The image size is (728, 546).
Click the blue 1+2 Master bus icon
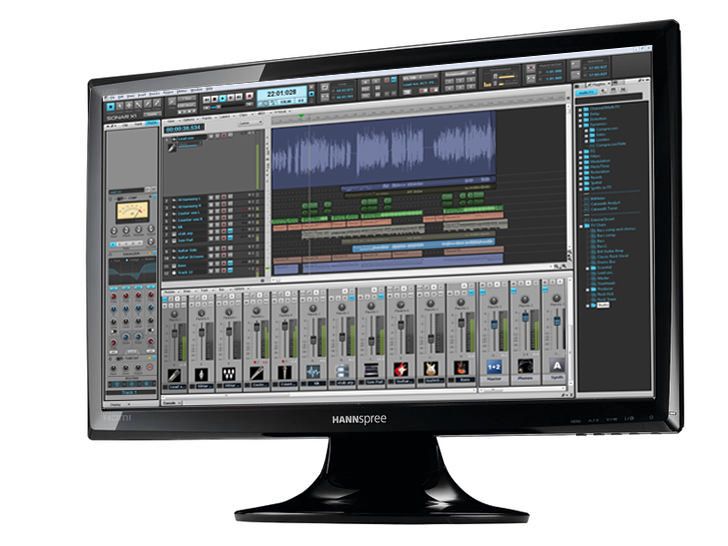point(494,367)
